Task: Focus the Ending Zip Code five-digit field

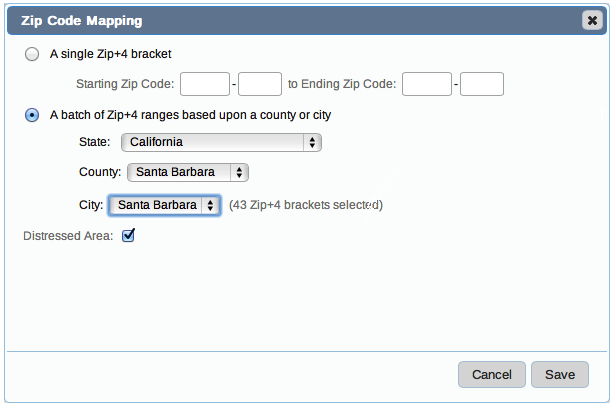Action: (x=427, y=84)
